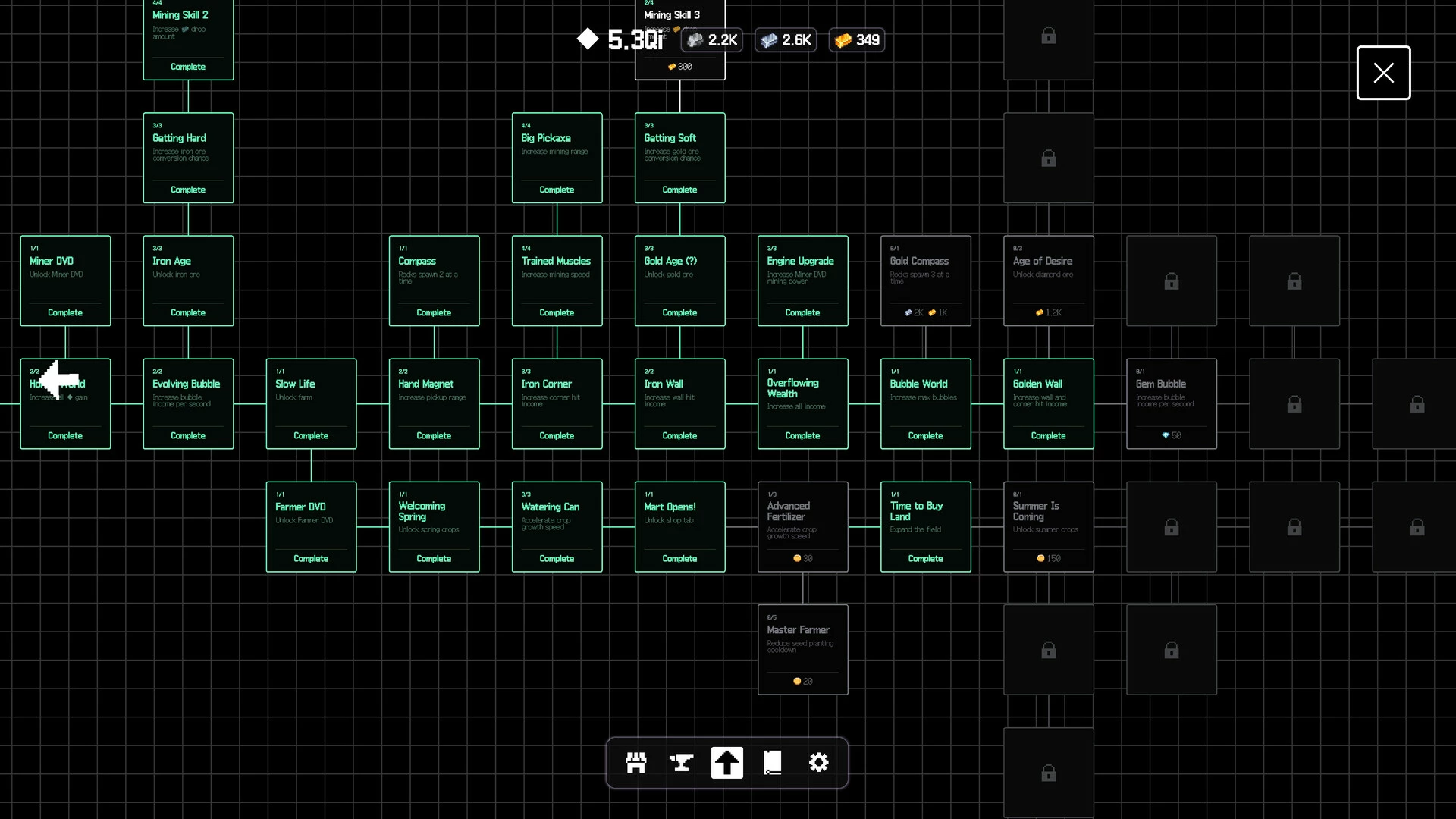
Task: Purchase the Gem Bubble upgrade
Action: click(x=1171, y=403)
